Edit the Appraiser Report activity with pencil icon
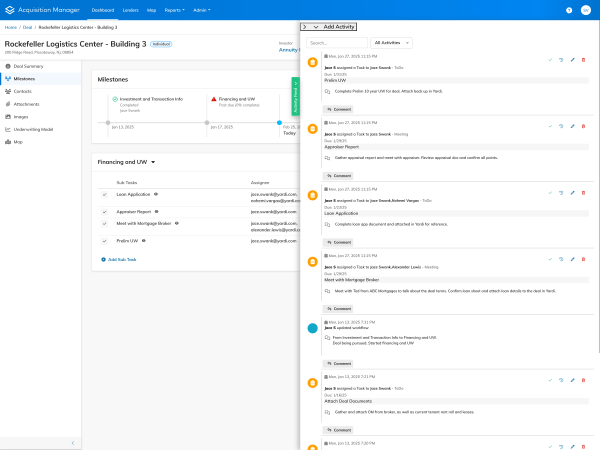The height and width of the screenshot is (450, 600). click(572, 127)
